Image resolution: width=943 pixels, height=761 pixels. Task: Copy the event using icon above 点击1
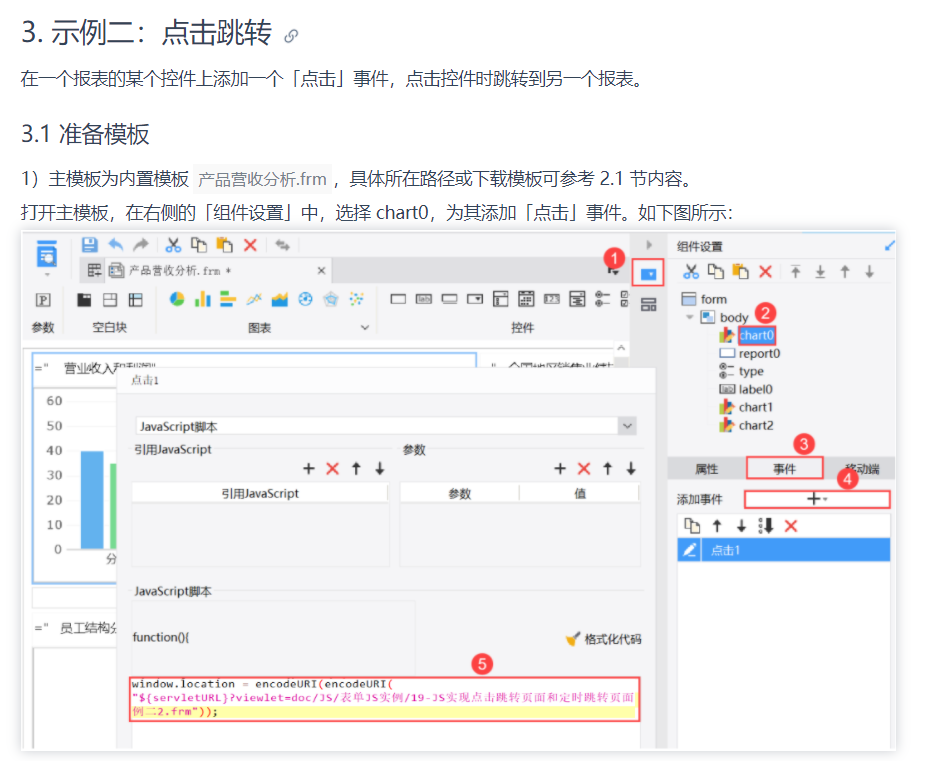[692, 526]
